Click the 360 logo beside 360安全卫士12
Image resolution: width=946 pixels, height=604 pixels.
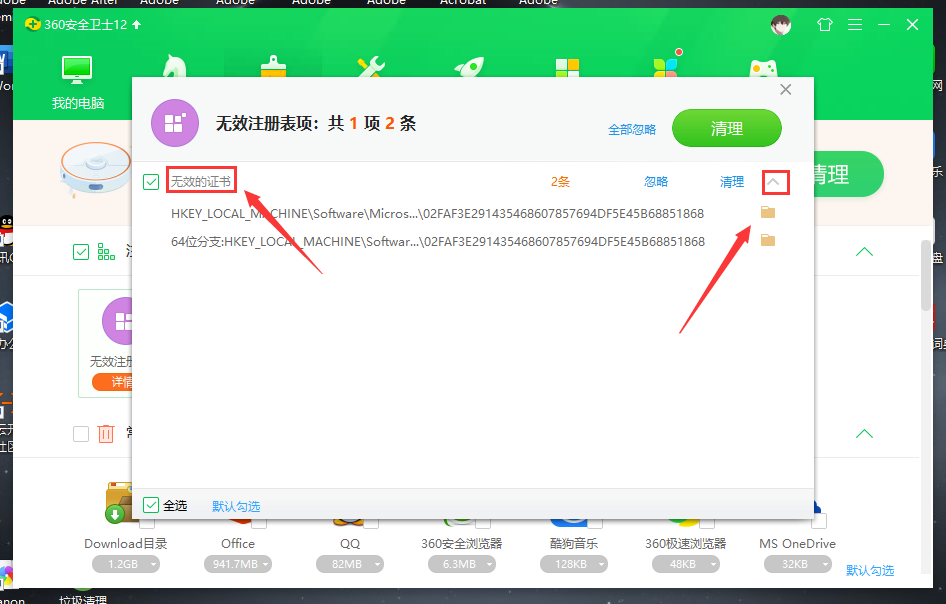[x=33, y=24]
